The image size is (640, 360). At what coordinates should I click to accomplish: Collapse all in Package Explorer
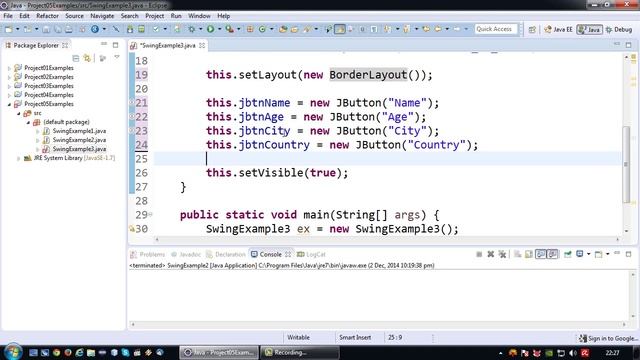tap(76, 58)
